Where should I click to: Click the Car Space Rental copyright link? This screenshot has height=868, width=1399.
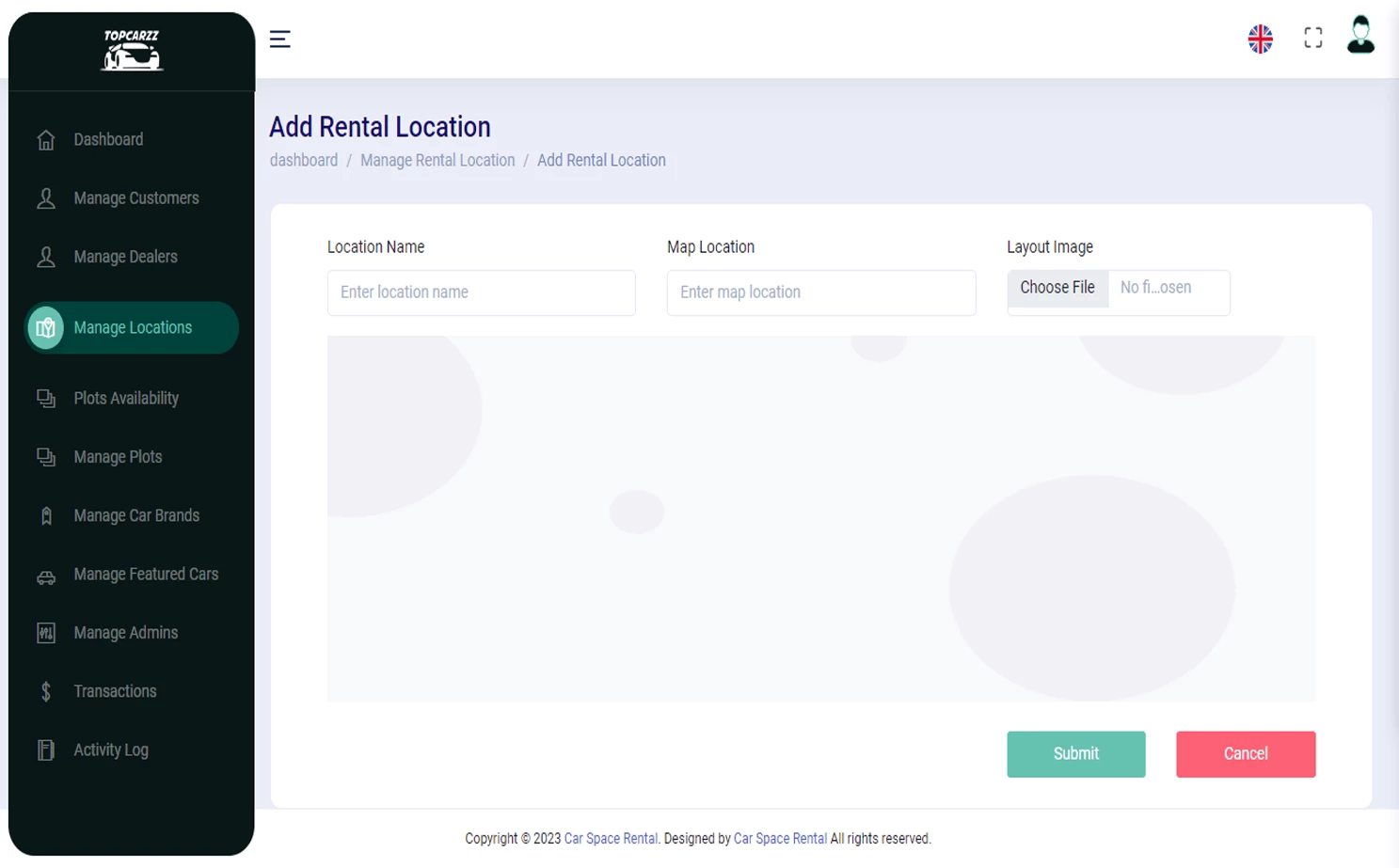pyautogui.click(x=610, y=838)
